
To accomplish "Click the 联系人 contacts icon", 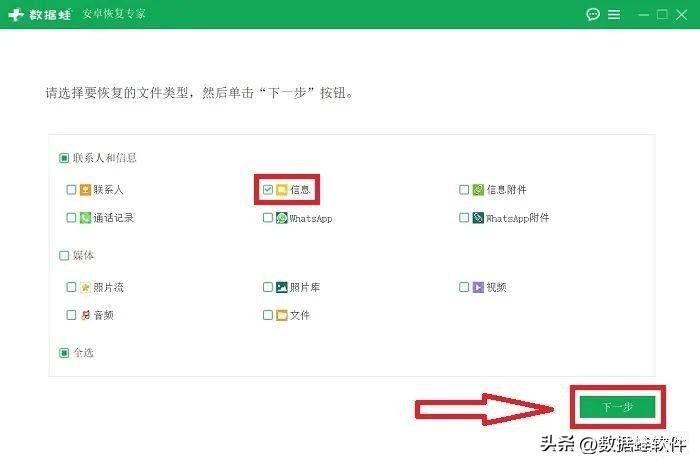I will (85, 190).
